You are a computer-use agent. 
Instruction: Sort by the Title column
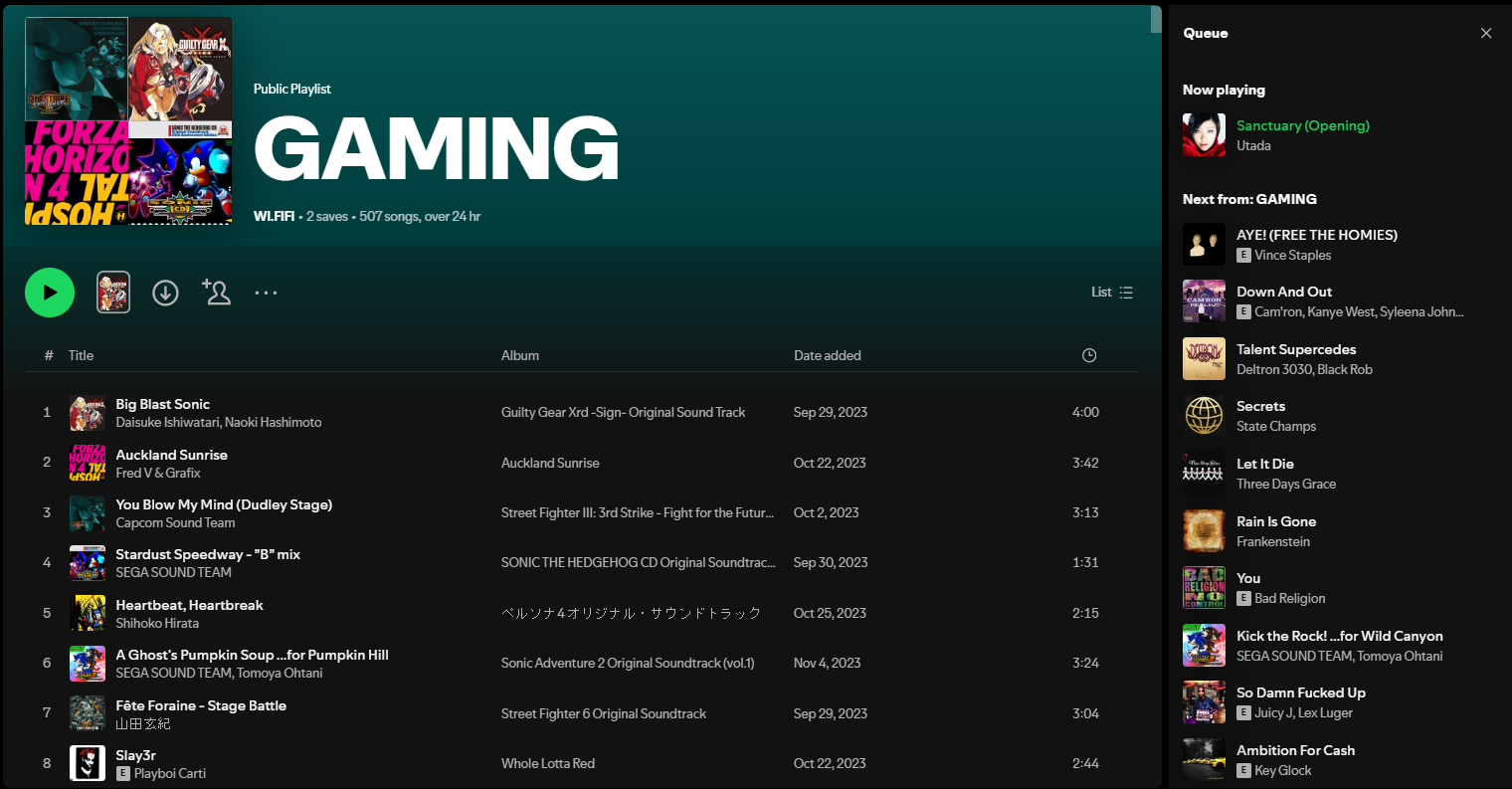81,355
